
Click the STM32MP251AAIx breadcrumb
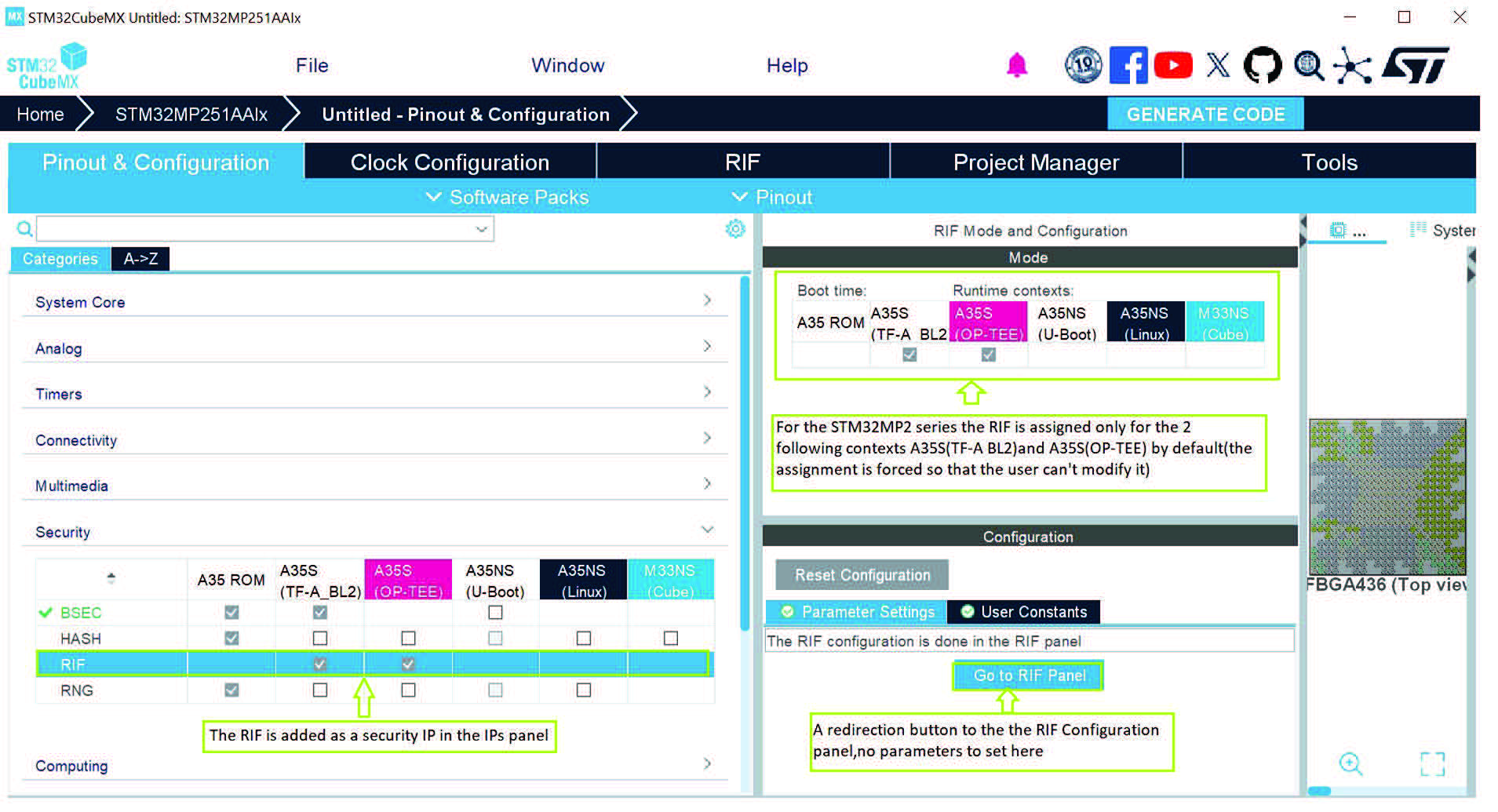(191, 115)
